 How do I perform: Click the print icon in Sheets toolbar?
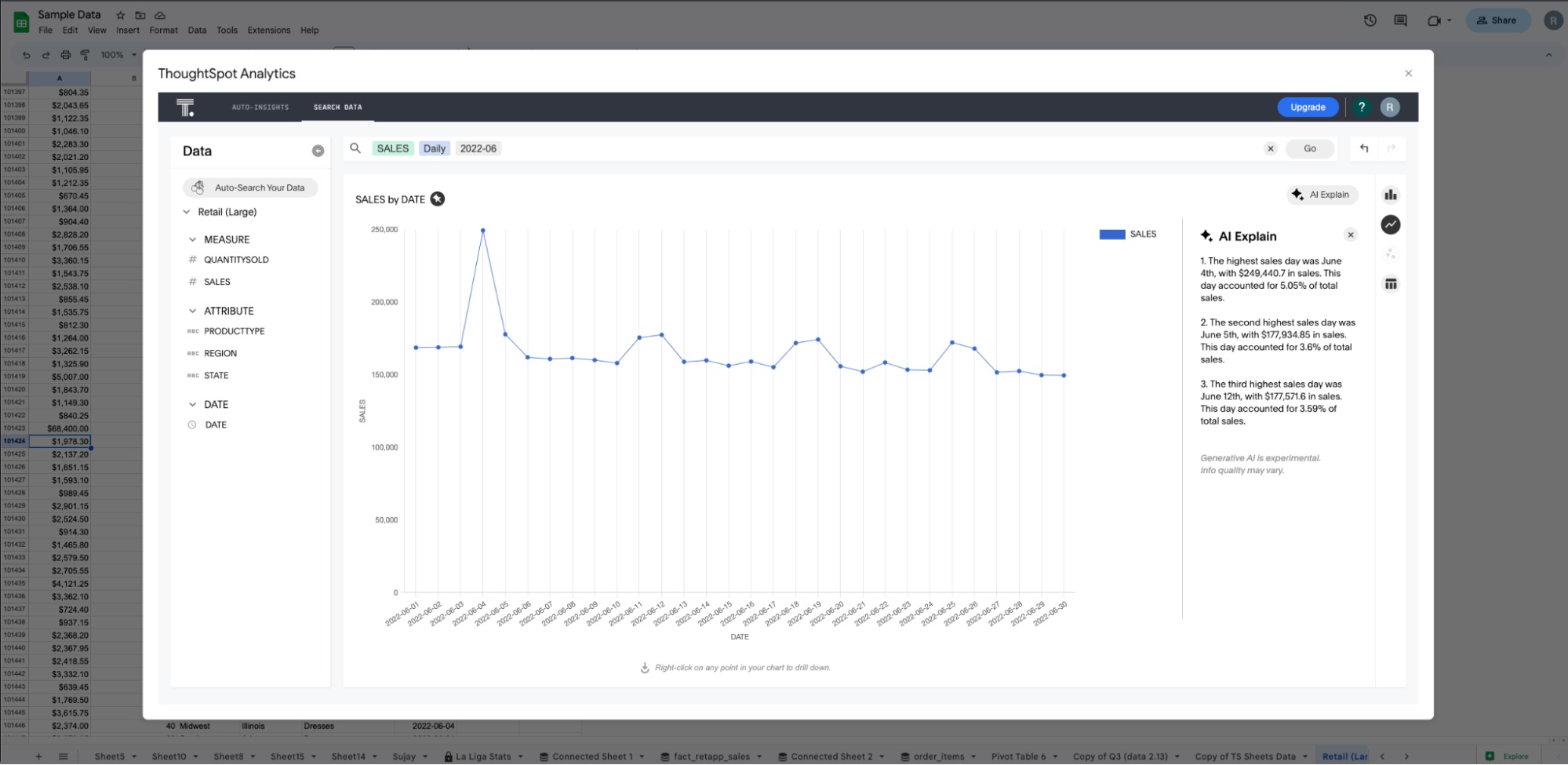(65, 55)
